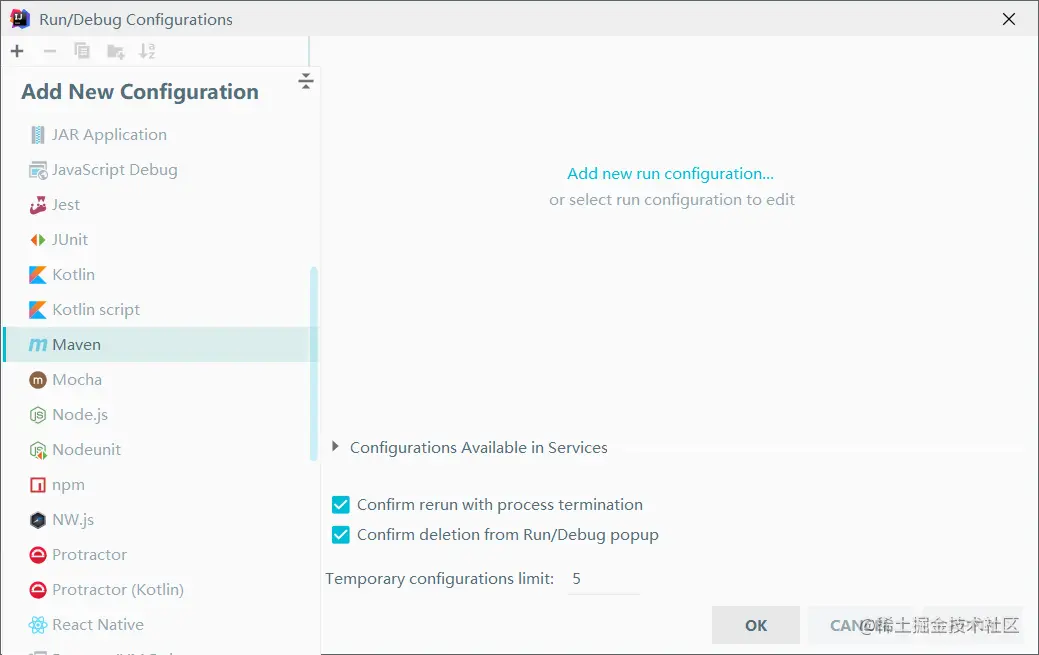1039x655 pixels.
Task: Click the IntelliJ IDEA logo in title bar
Action: [x=20, y=19]
